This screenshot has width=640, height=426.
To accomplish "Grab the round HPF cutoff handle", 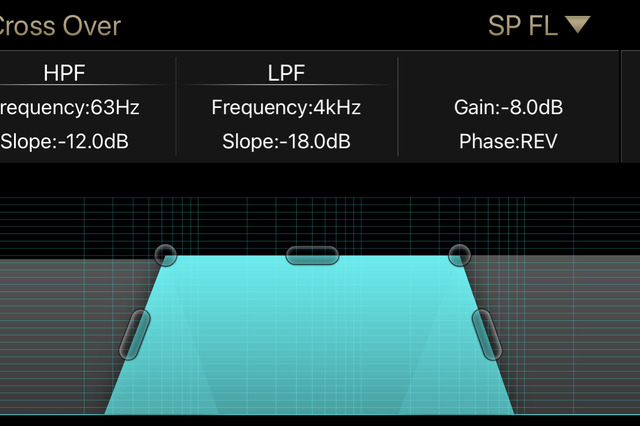I will 166,255.
